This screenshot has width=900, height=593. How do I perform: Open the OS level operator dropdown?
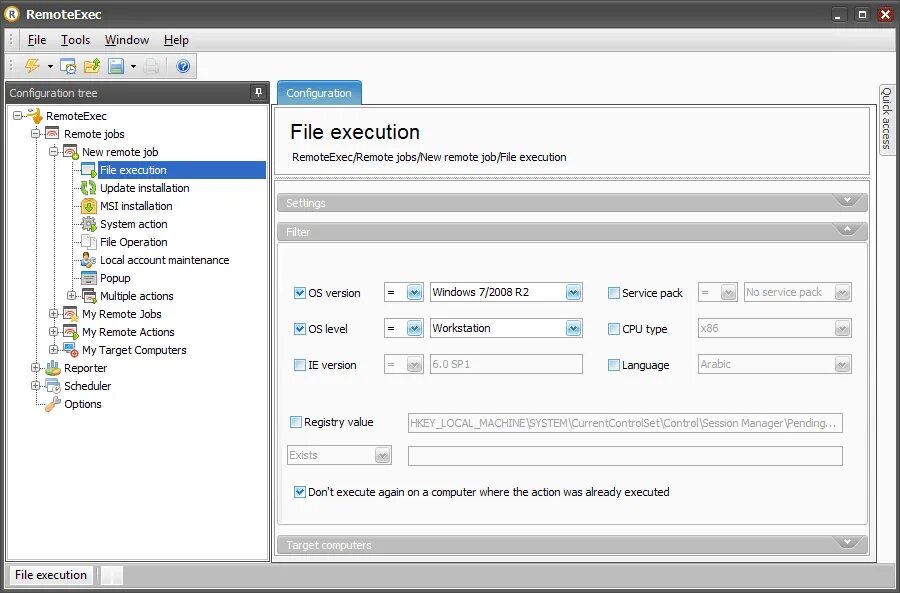pos(414,328)
